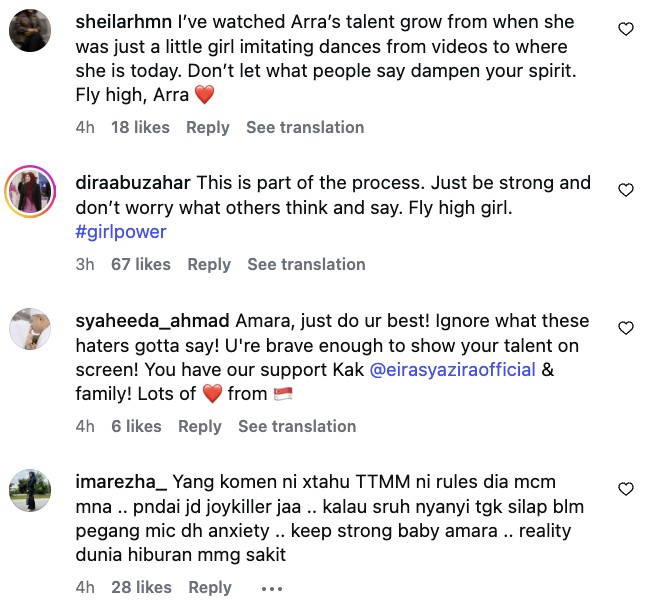The image size is (648, 610).
Task: View diraabuzahar's story ring avatar
Action: [x=30, y=192]
